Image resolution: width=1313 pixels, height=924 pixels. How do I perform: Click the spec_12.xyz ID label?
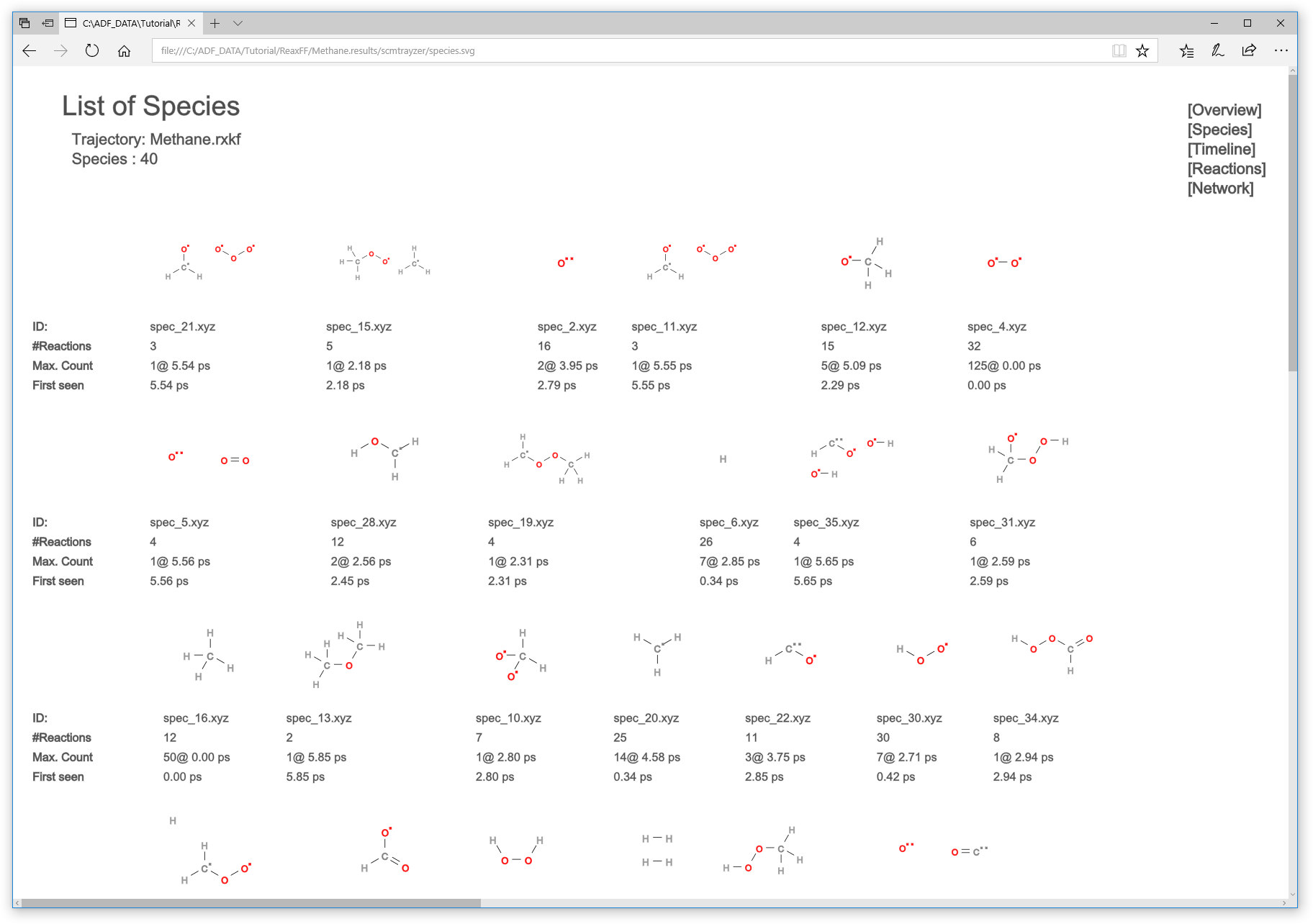[854, 327]
